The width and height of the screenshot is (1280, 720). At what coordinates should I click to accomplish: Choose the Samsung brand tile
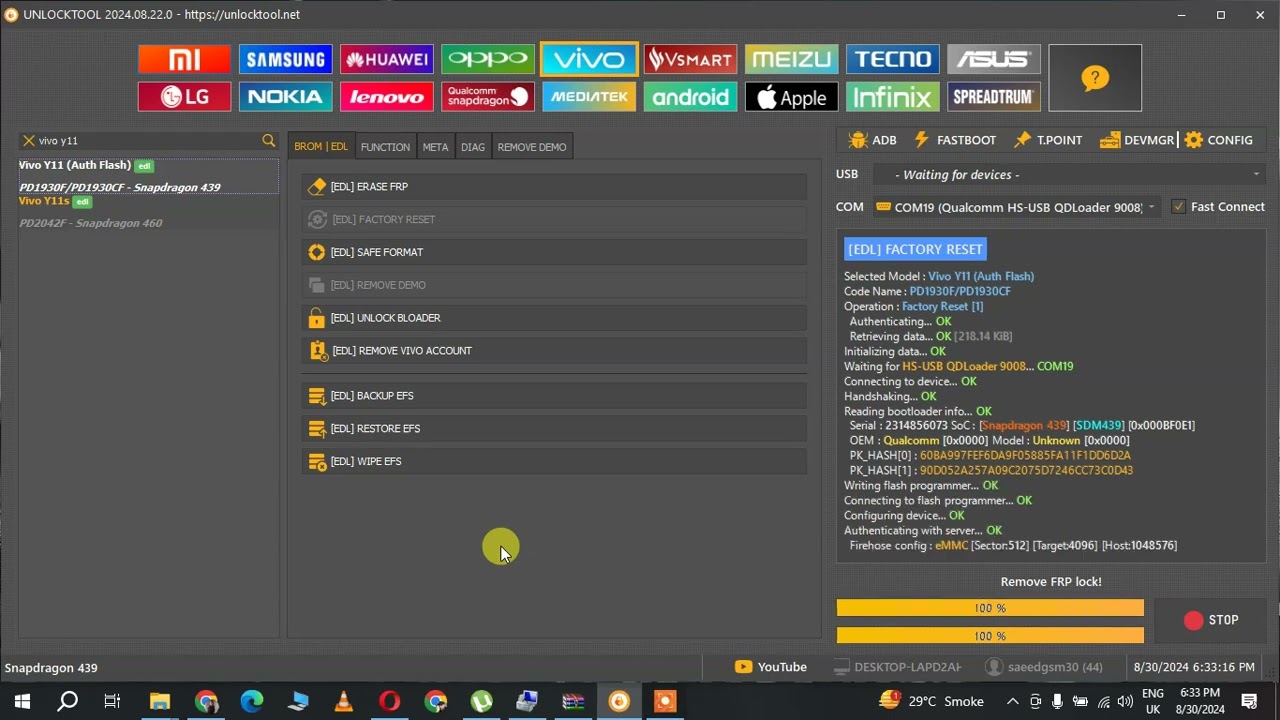pyautogui.click(x=285, y=60)
